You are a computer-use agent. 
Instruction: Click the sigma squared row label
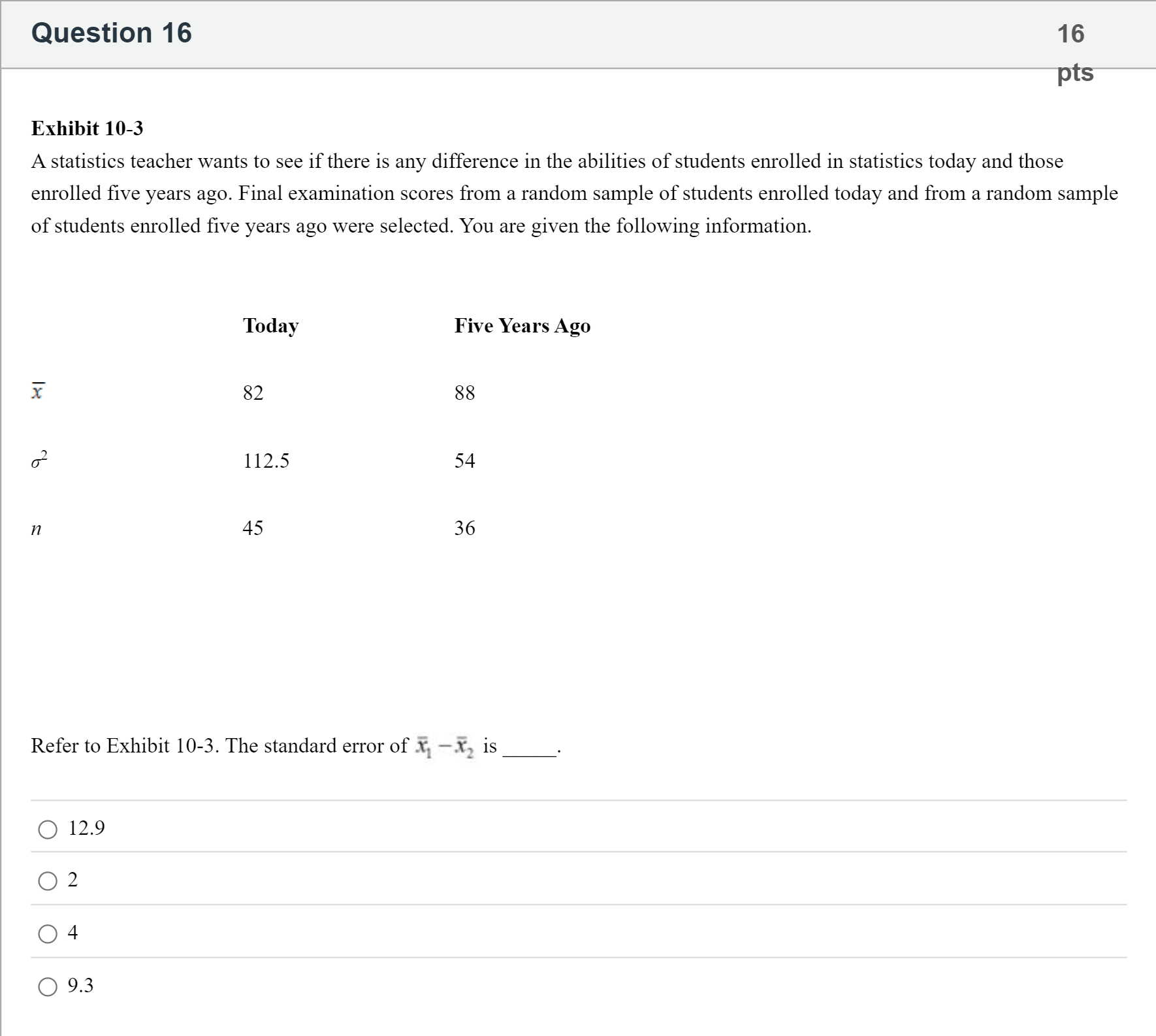[x=39, y=461]
